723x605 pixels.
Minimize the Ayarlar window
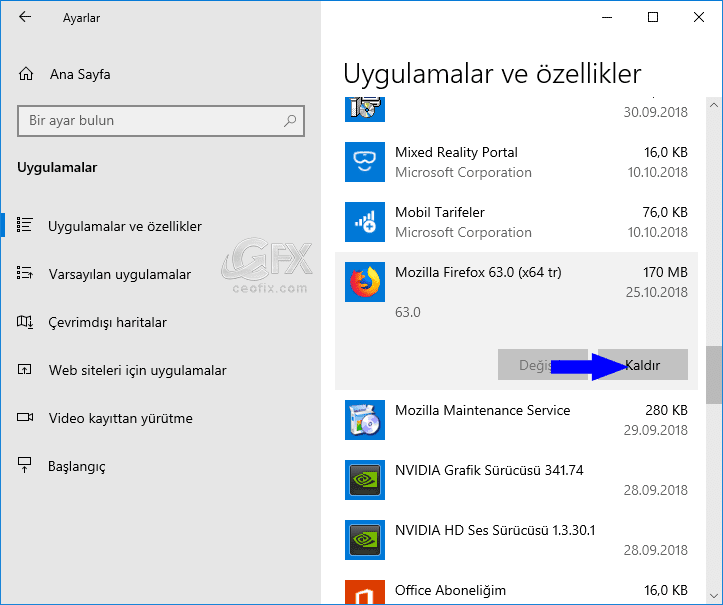[x=607, y=18]
